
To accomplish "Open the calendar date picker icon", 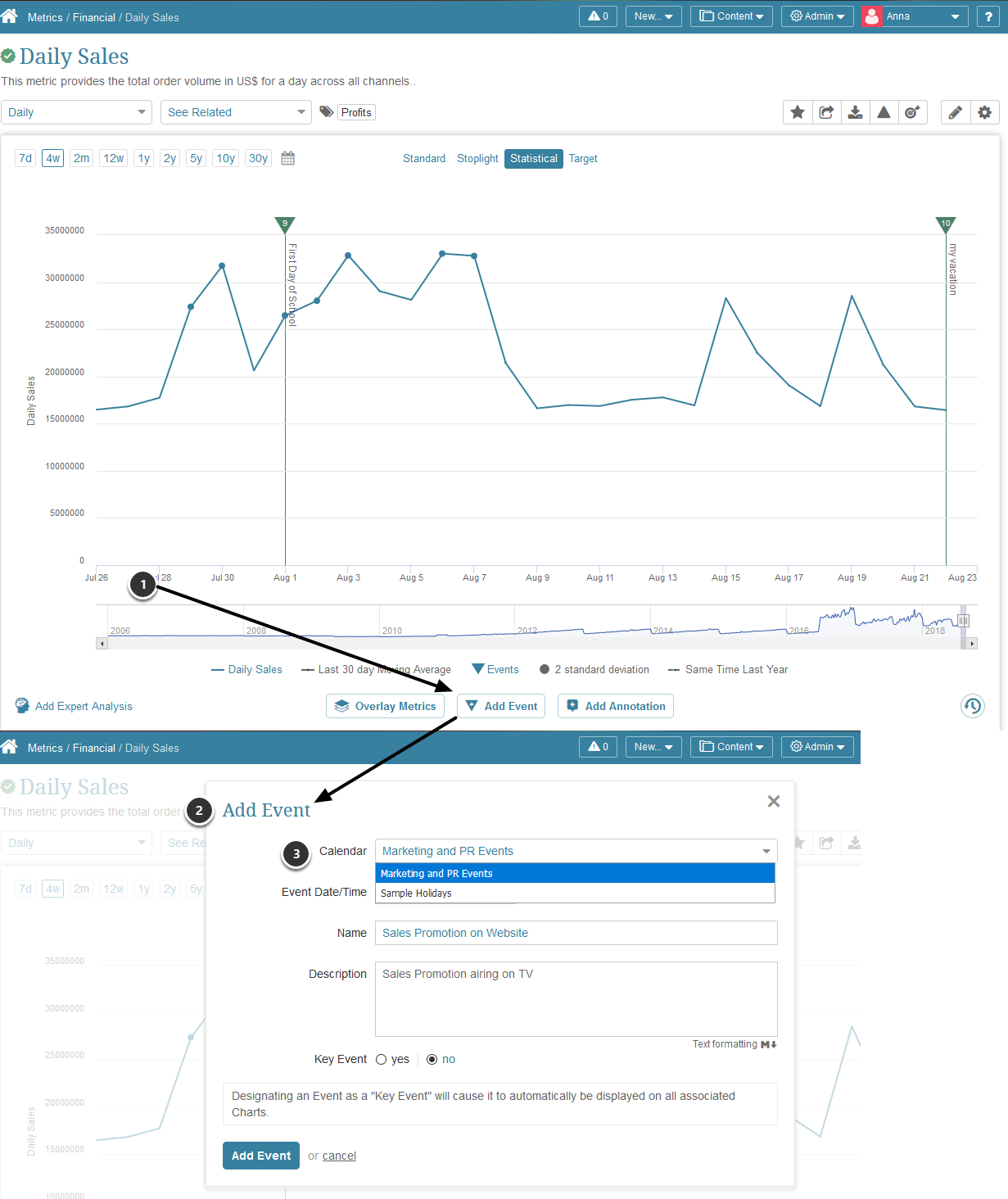I will 287,158.
